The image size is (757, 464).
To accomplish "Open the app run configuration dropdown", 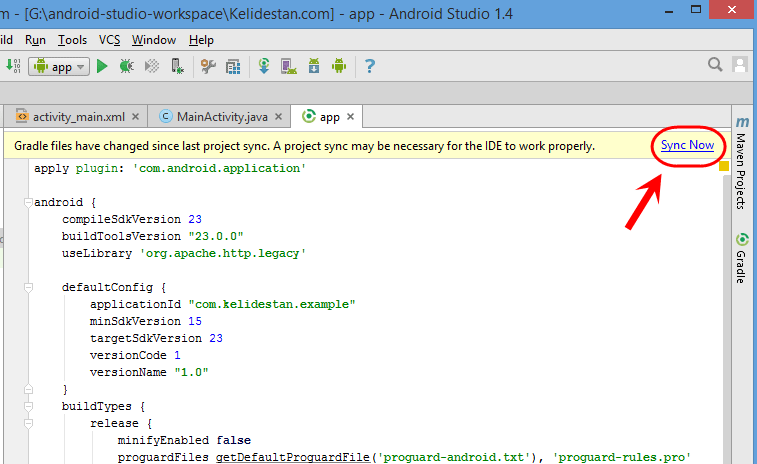I will tap(59, 67).
